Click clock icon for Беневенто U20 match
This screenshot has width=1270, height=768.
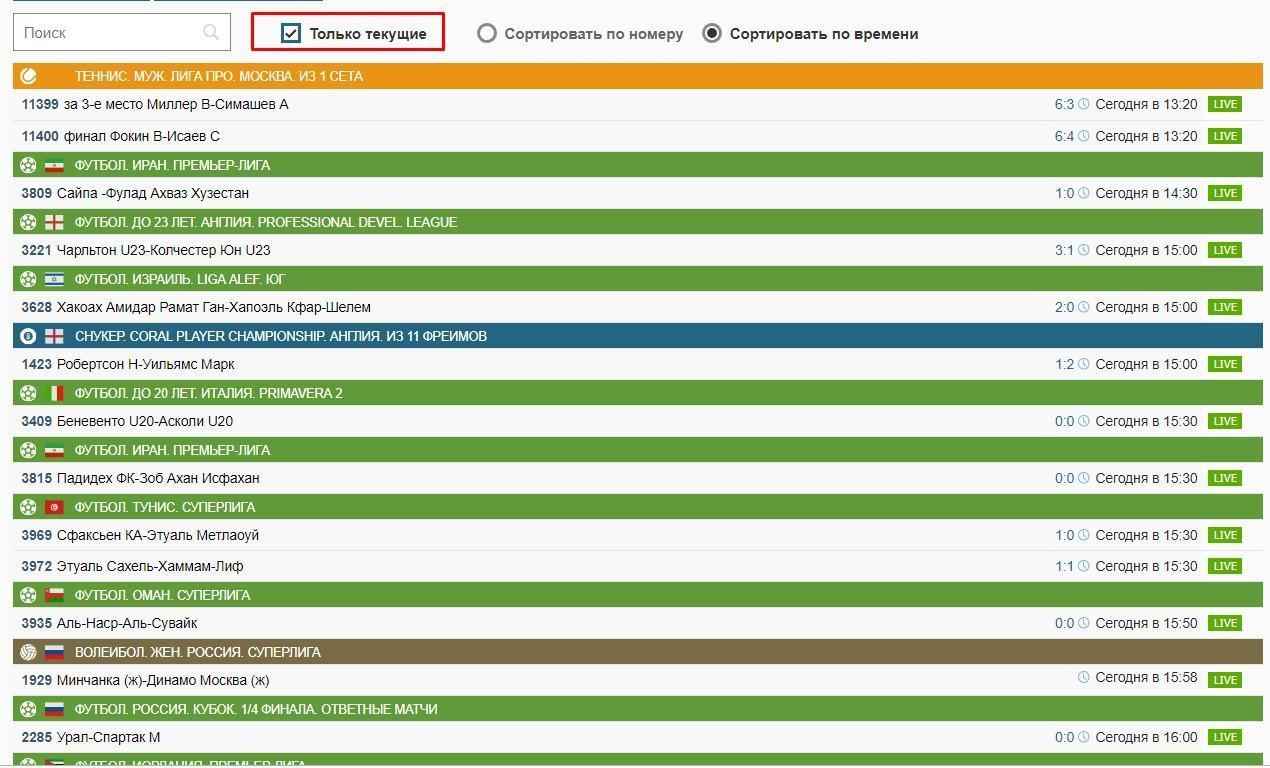1084,421
